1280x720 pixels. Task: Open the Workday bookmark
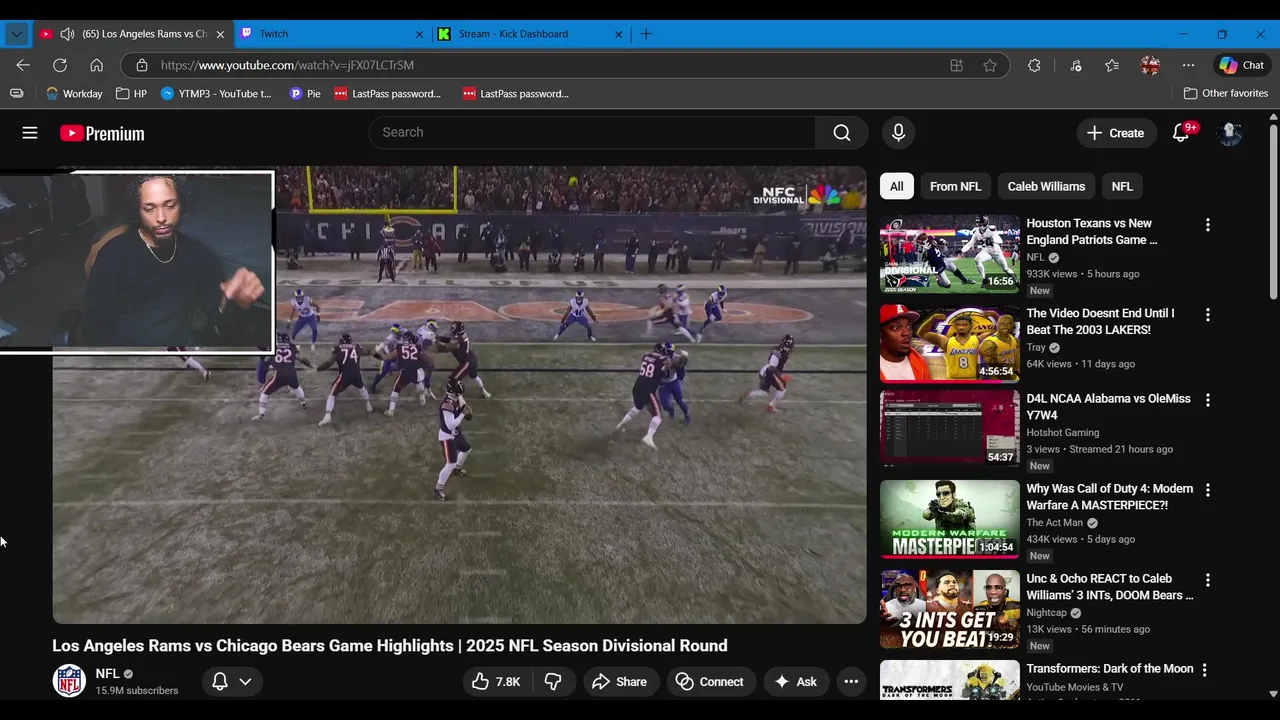coord(74,94)
